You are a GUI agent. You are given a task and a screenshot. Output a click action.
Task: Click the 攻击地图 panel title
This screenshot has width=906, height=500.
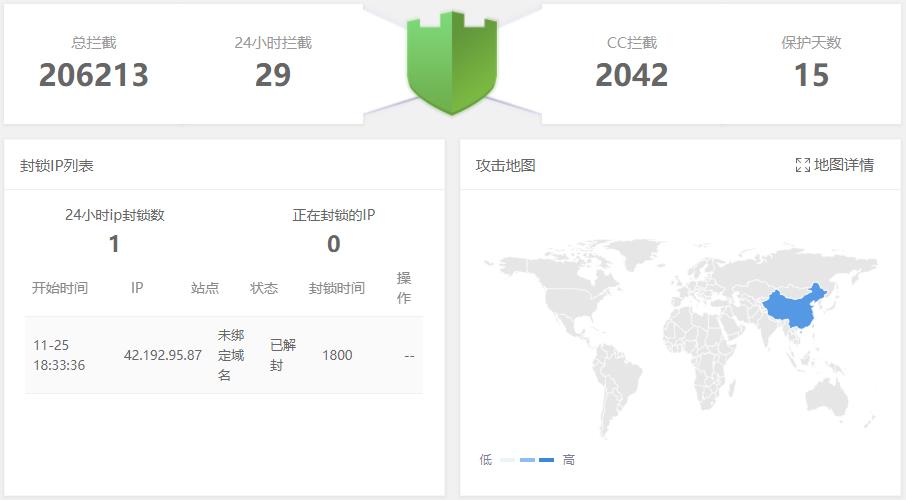(x=506, y=166)
